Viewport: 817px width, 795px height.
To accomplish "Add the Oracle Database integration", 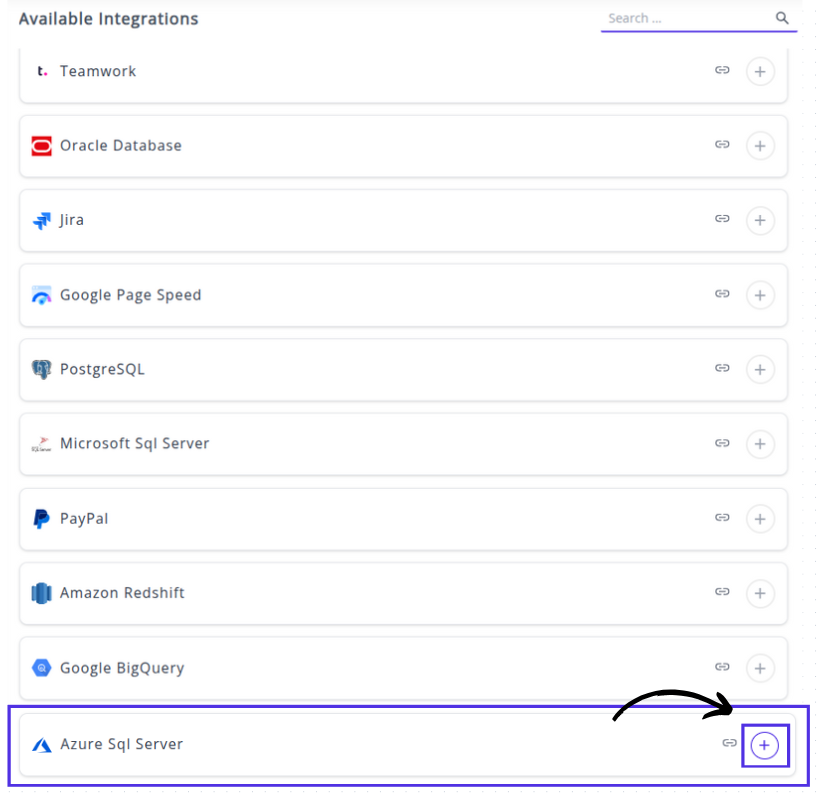I will pyautogui.click(x=760, y=146).
